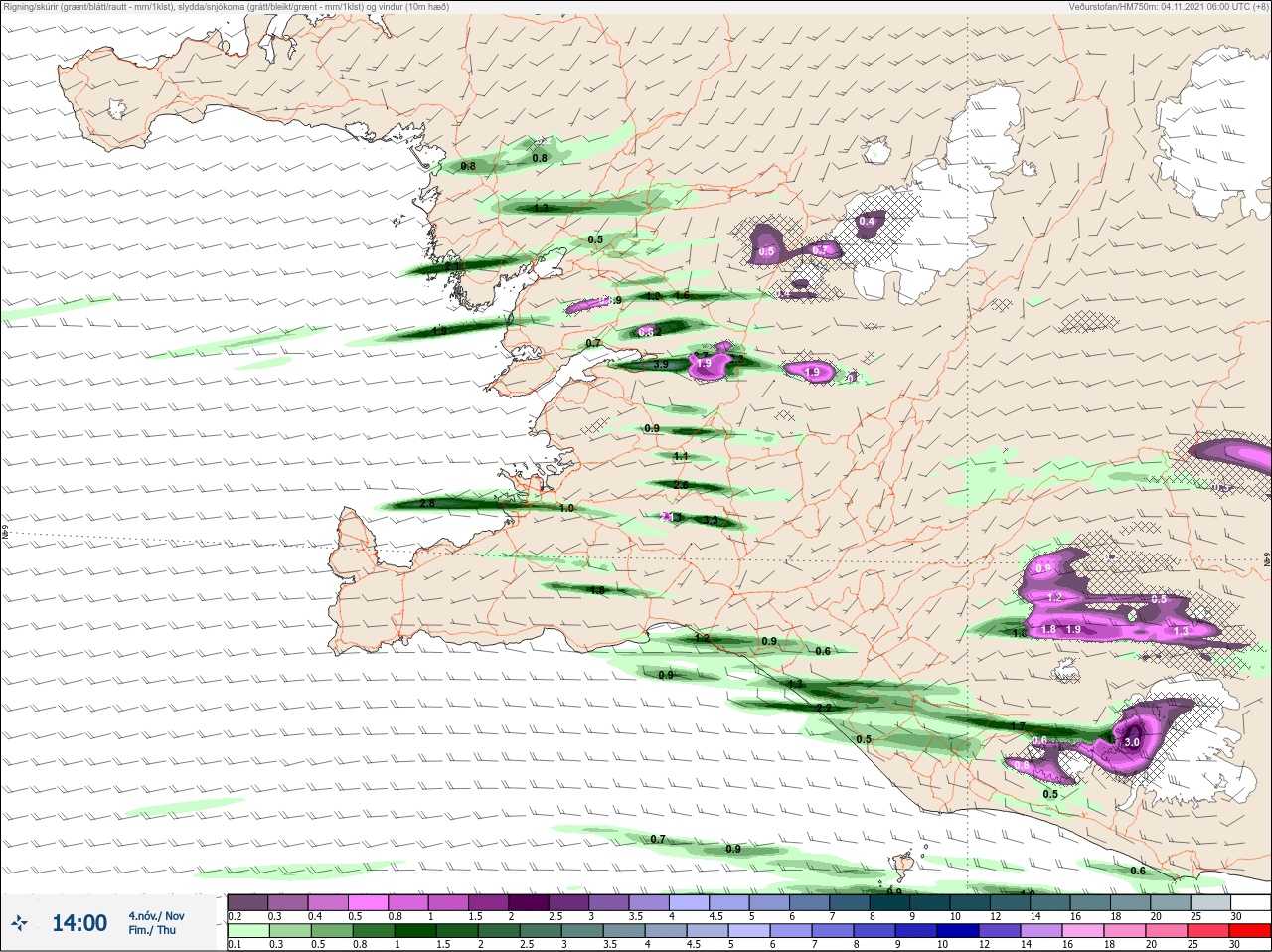Click the 4.1 maximum label's neighbor 1.0 value
This screenshot has width=1272, height=952.
(x=567, y=508)
